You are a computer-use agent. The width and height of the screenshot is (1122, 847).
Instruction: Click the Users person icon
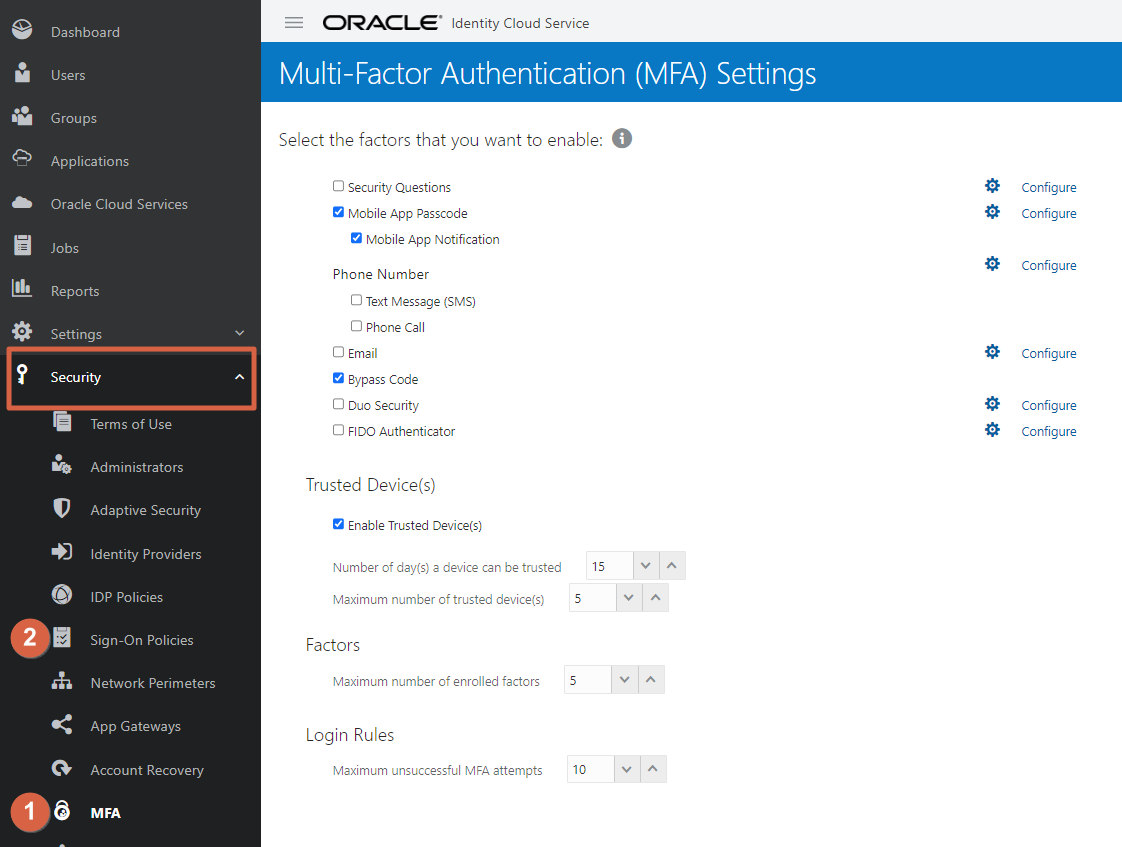pos(23,72)
